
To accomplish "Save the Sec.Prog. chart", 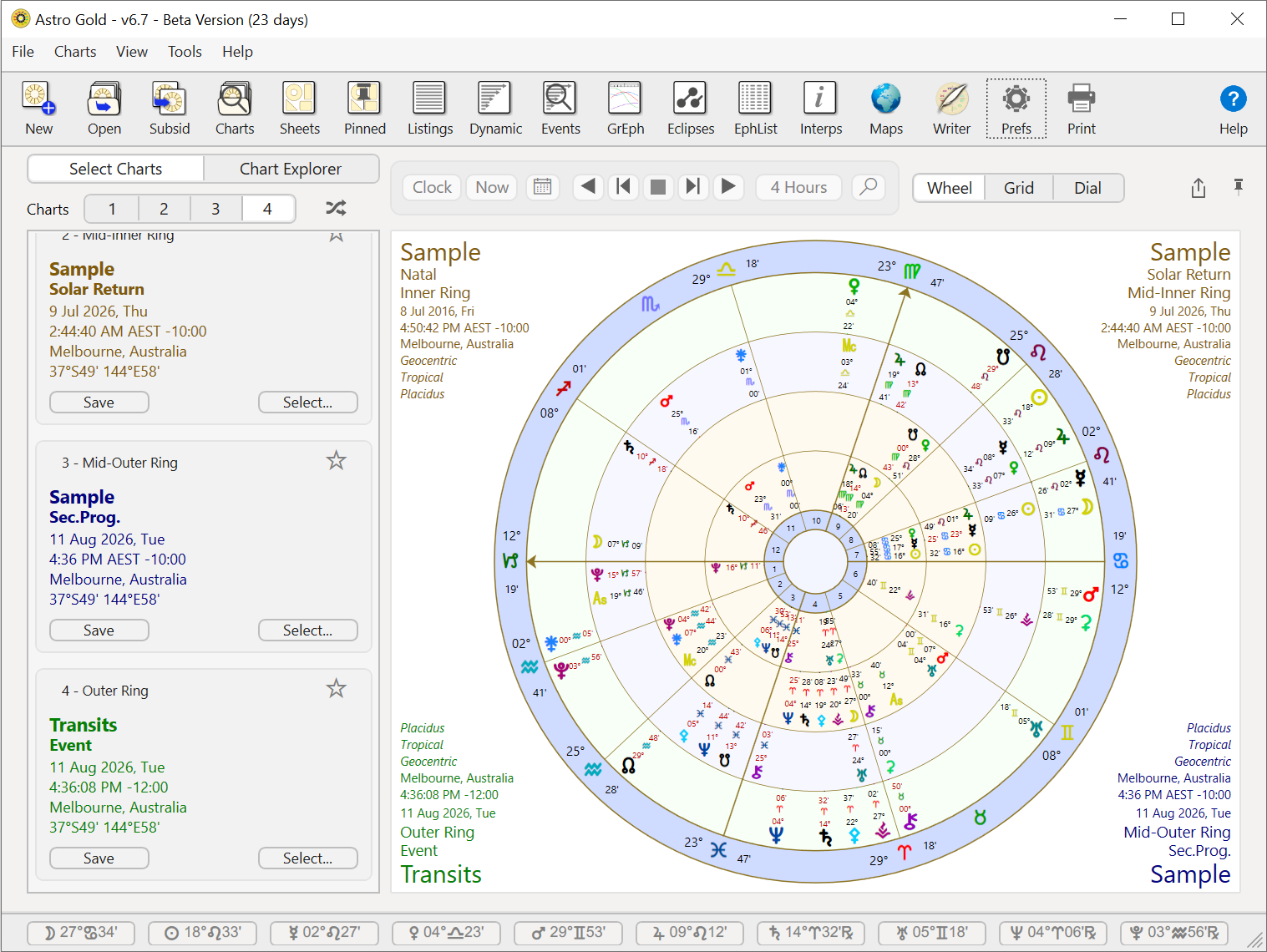I will pos(99,630).
